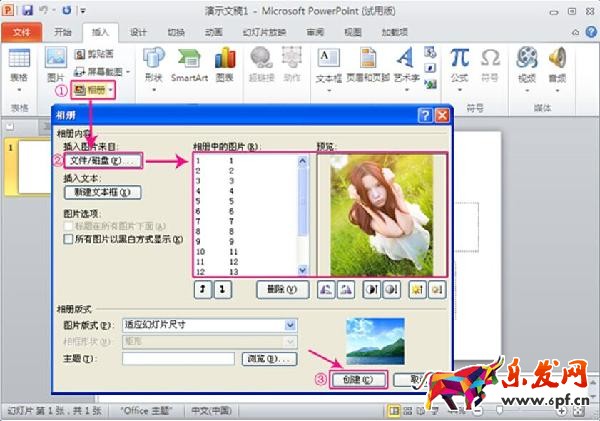The height and width of the screenshot is (421, 600).
Task: Minimize the ribbon with the caret icon
Action: 576,33
